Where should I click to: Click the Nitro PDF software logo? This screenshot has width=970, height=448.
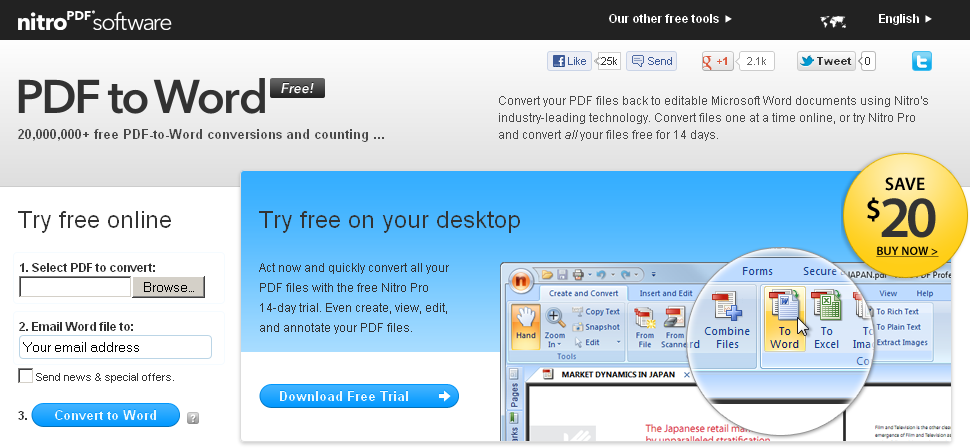pyautogui.click(x=94, y=20)
